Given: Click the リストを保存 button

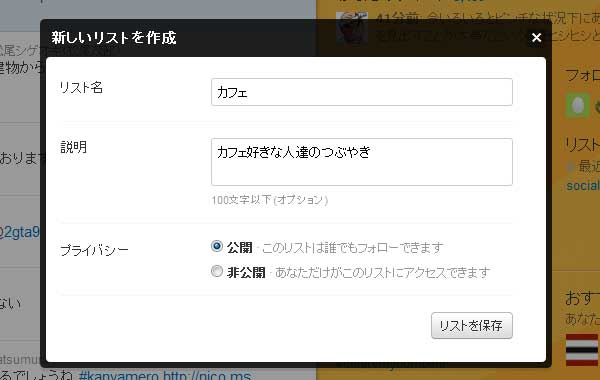Looking at the screenshot, I should (x=471, y=326).
